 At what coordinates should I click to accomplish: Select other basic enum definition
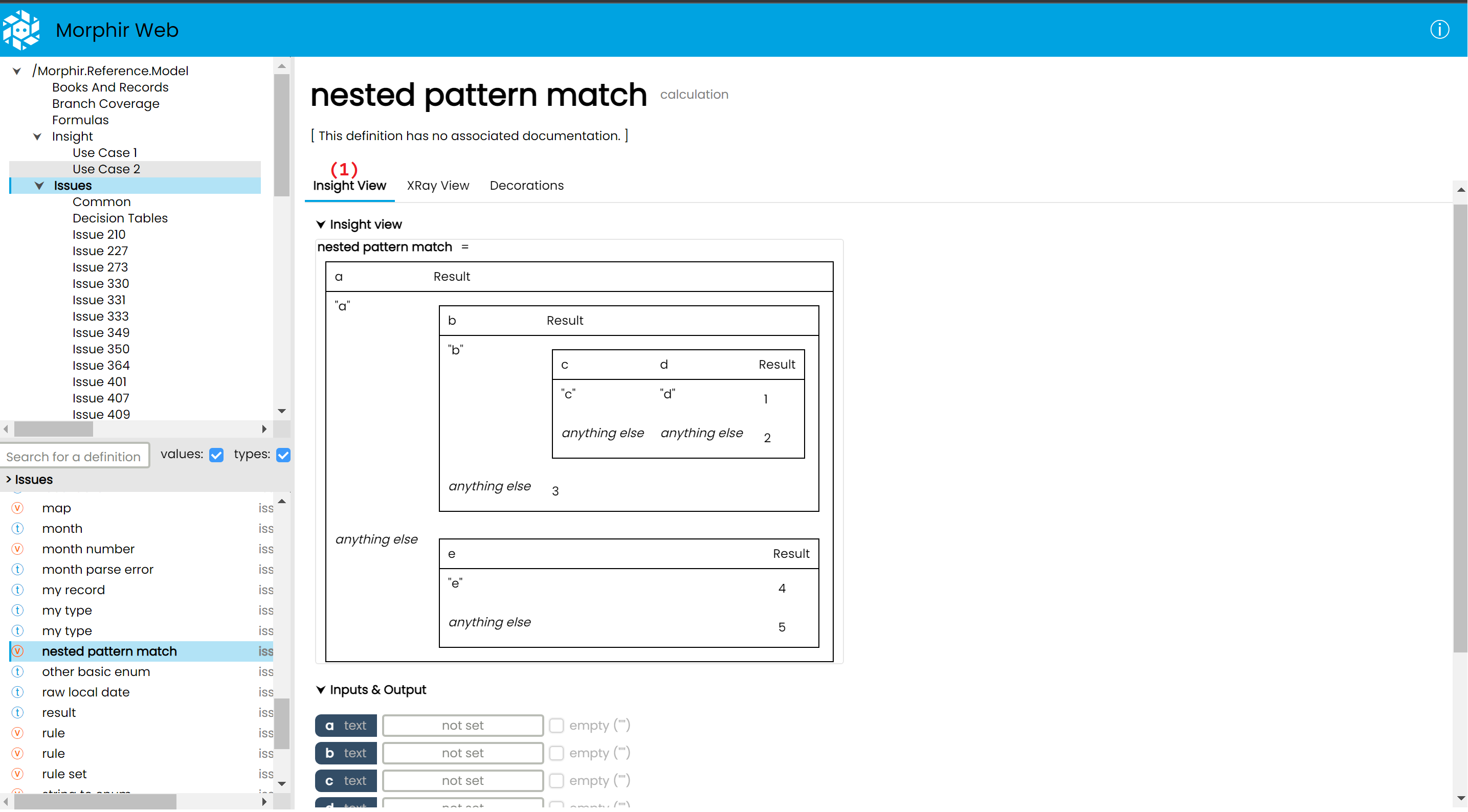(x=96, y=672)
